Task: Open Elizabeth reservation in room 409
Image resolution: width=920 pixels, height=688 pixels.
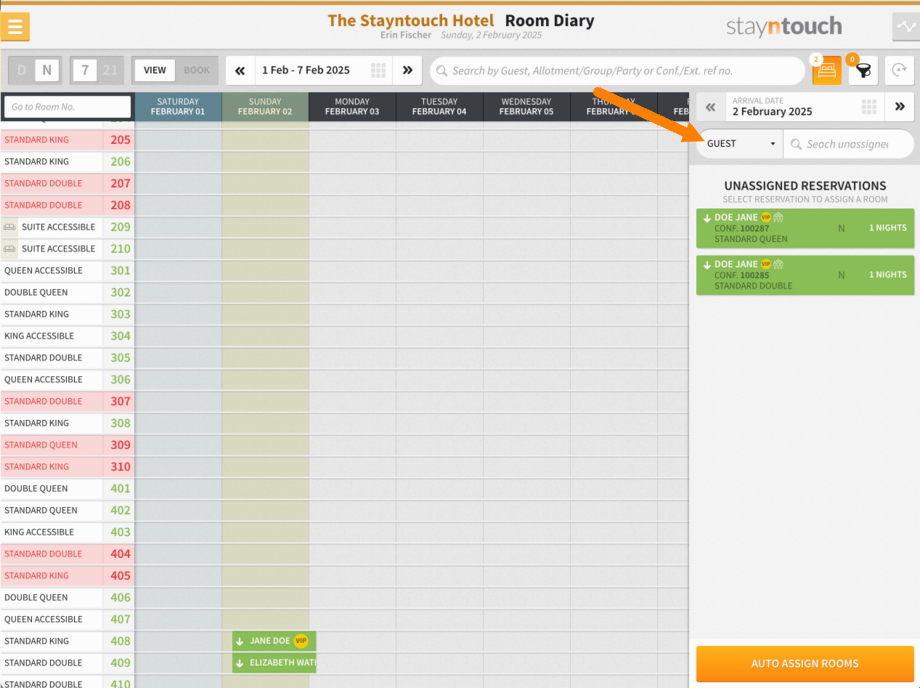Action: (x=274, y=663)
